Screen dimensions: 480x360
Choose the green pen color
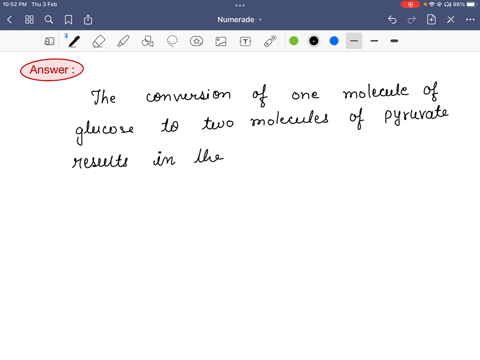coord(294,41)
